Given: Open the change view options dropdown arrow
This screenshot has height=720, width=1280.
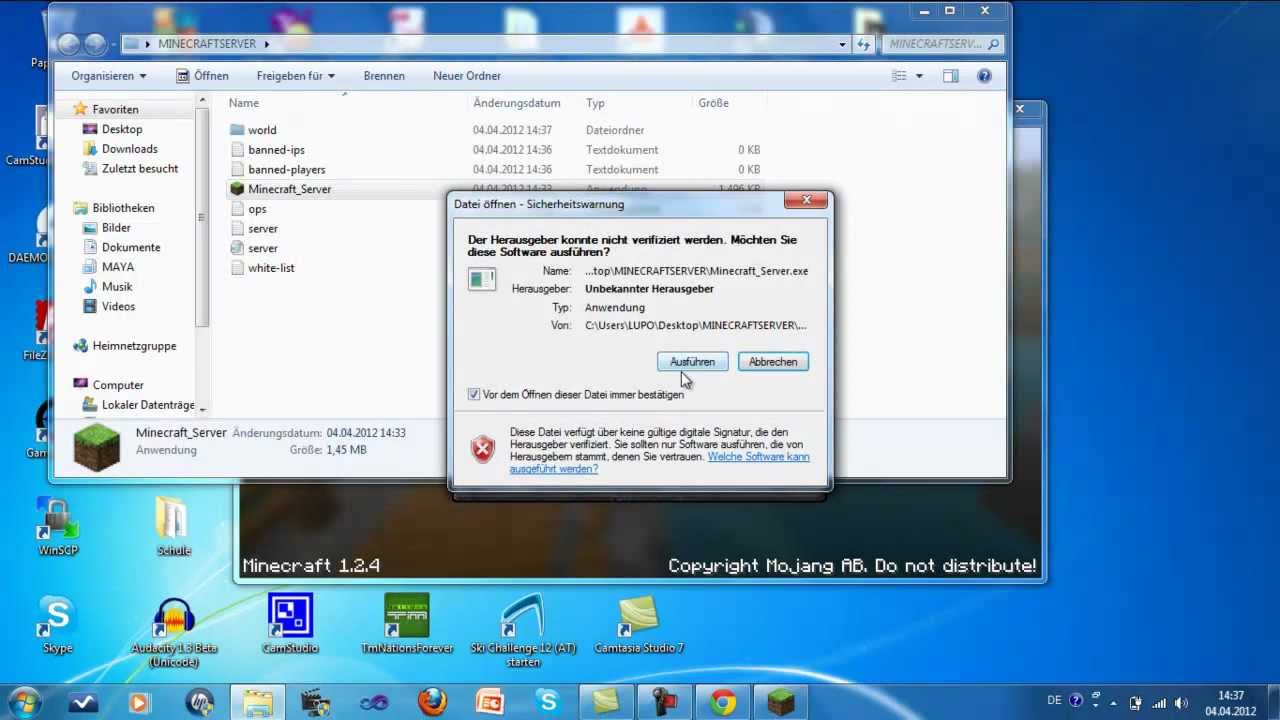Looking at the screenshot, I should pyautogui.click(x=919, y=76).
